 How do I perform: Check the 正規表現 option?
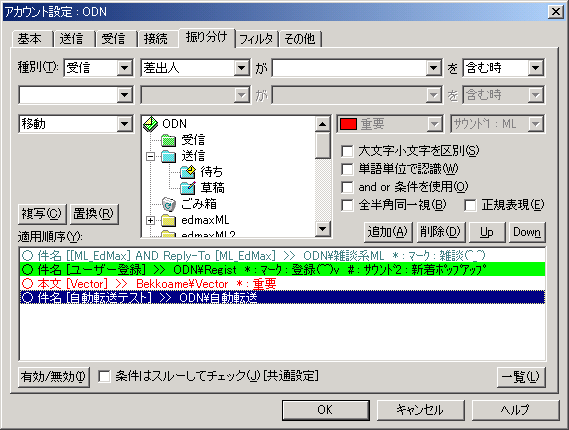(470, 205)
